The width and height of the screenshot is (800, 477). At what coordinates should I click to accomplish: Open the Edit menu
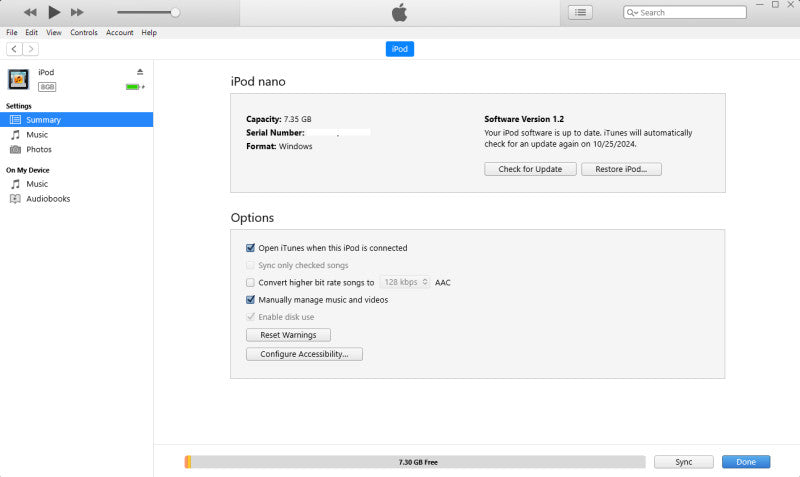click(32, 32)
